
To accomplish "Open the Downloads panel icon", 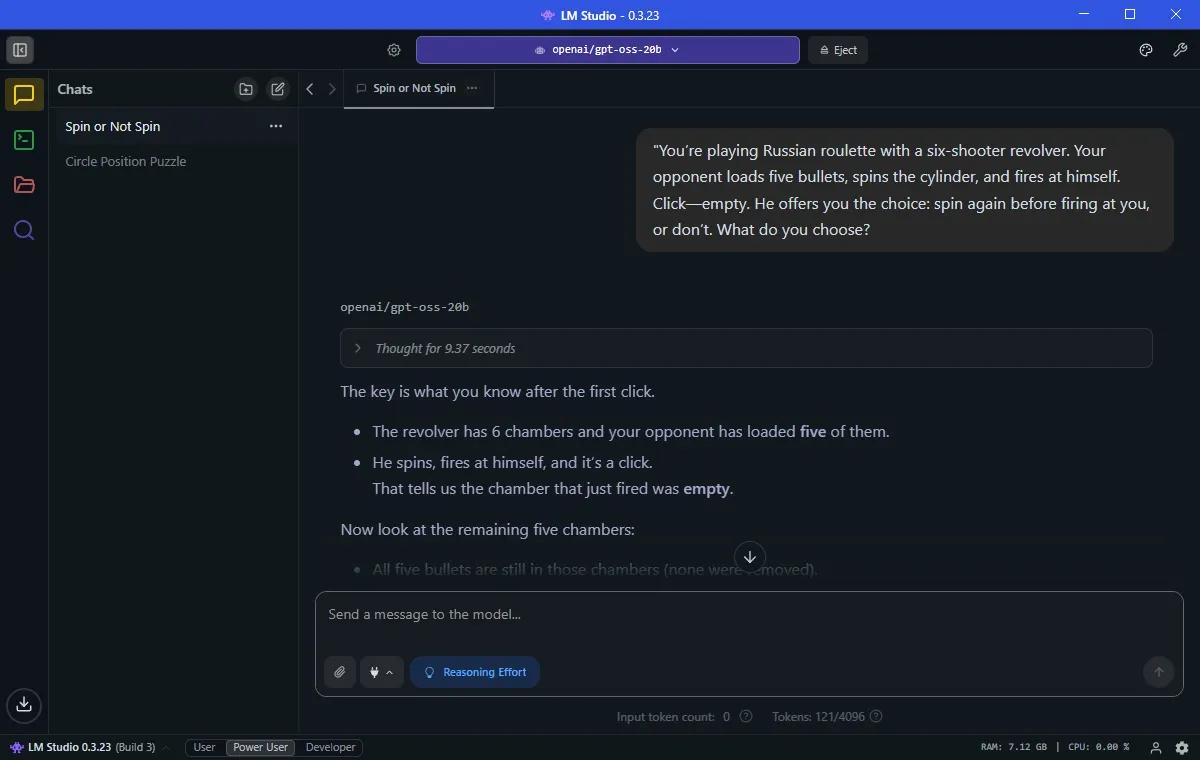I will pyautogui.click(x=24, y=705).
